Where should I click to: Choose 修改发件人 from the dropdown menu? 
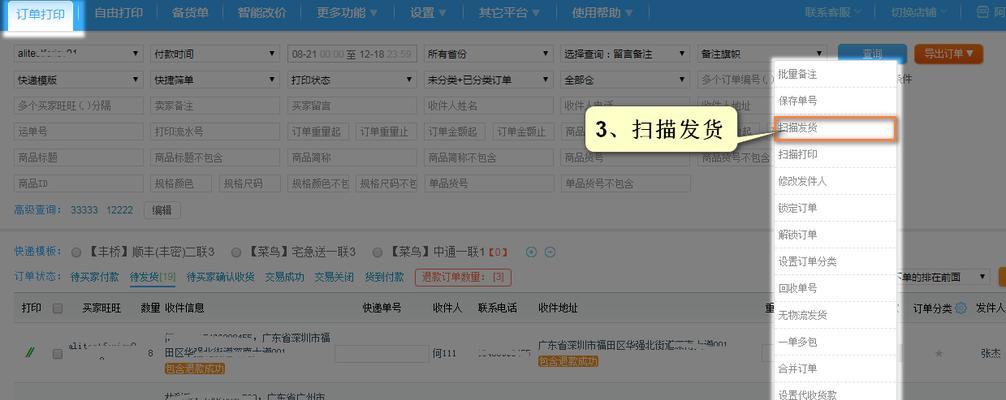point(837,182)
